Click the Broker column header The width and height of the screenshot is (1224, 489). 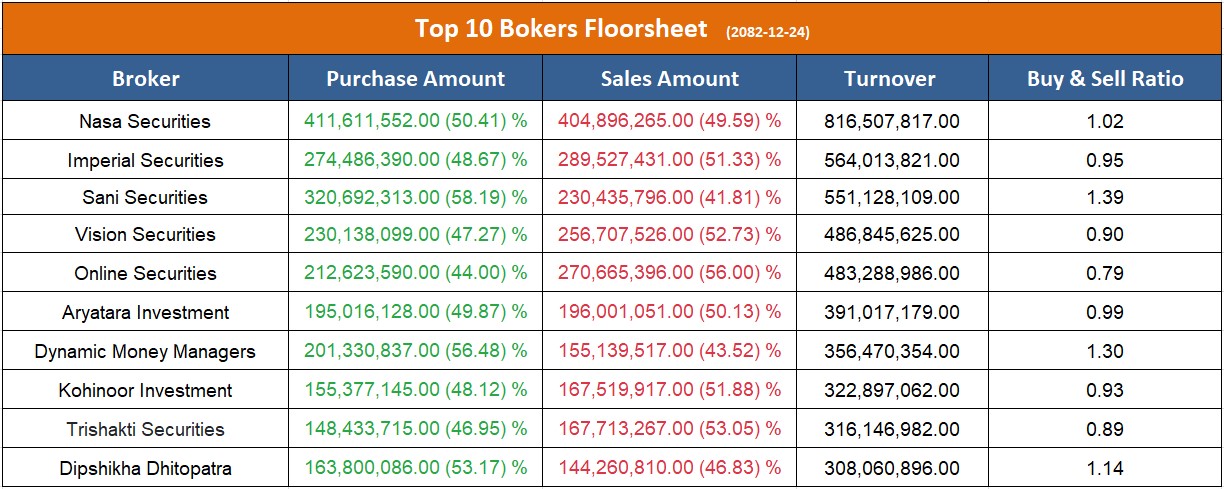tap(146, 79)
